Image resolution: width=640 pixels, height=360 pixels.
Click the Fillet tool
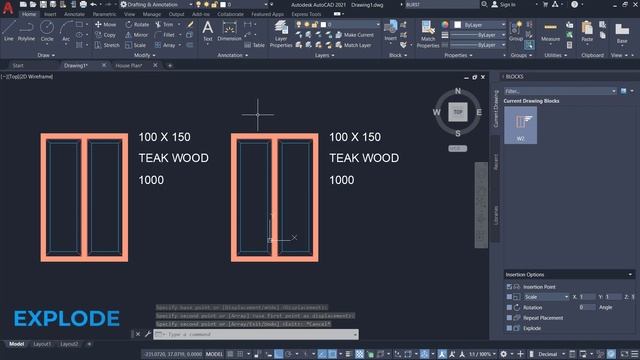point(165,35)
